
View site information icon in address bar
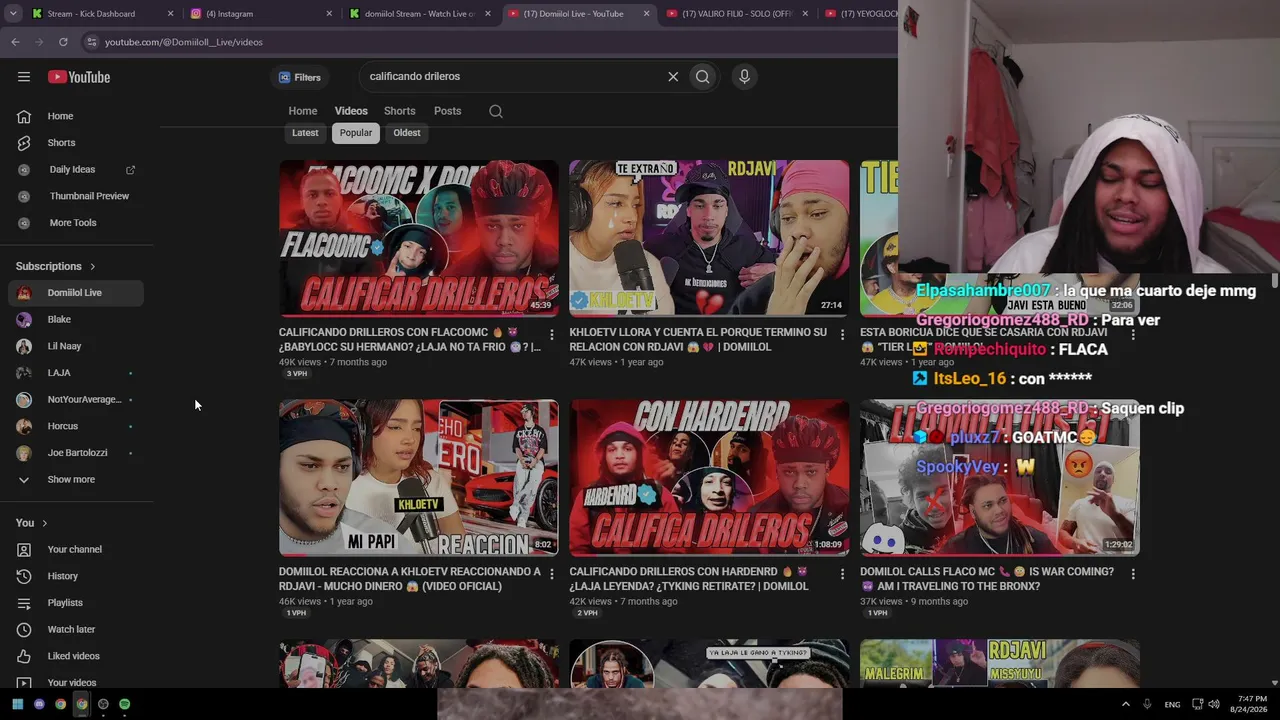pos(92,42)
